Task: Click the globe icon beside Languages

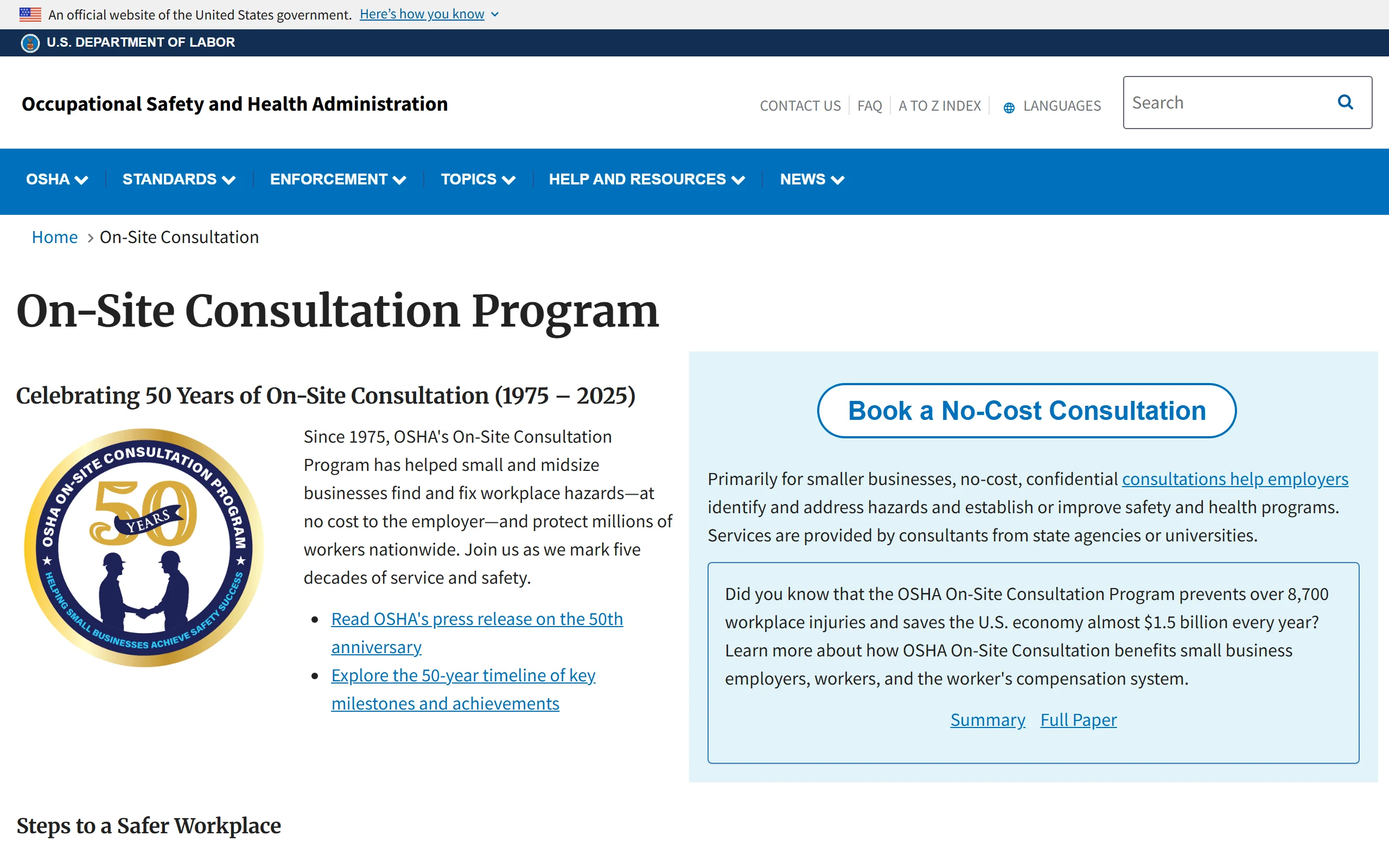Action: (1009, 107)
